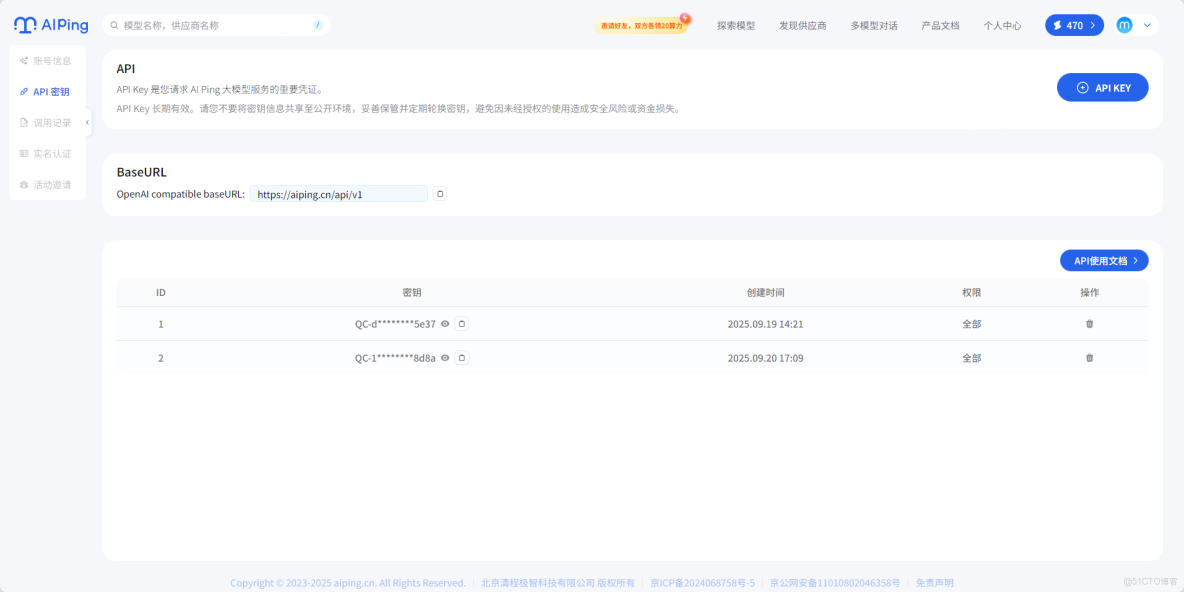This screenshot has height=592, width=1184.
Task: Copy the OpenAI compatible baseURL
Action: (439, 193)
